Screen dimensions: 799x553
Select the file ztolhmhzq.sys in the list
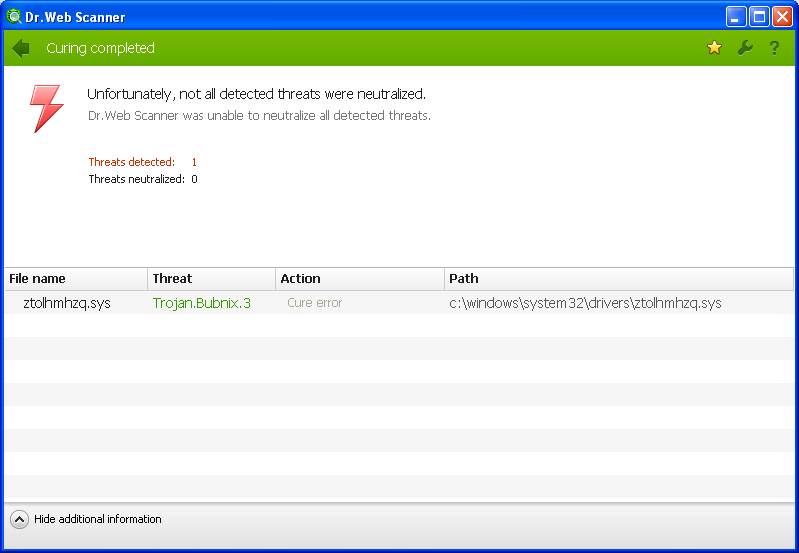(67, 303)
